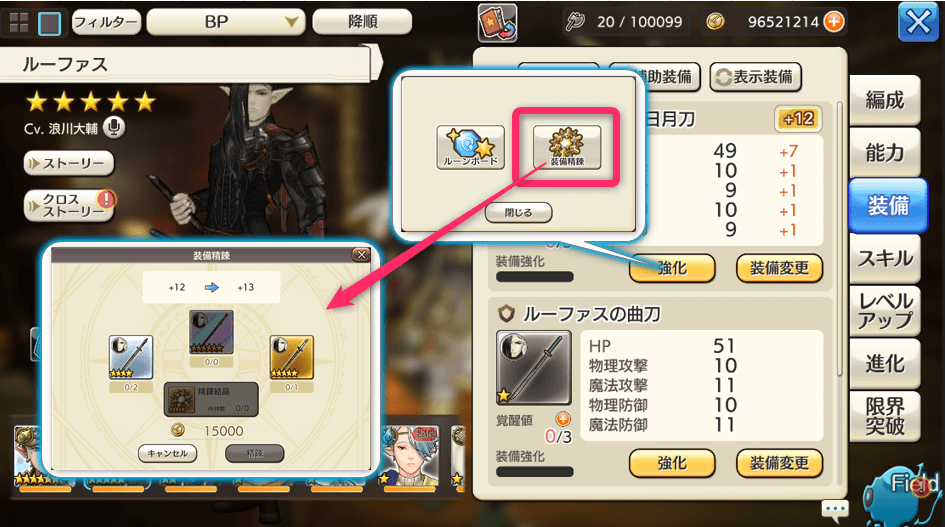Switch to single card view icon

(49, 24)
